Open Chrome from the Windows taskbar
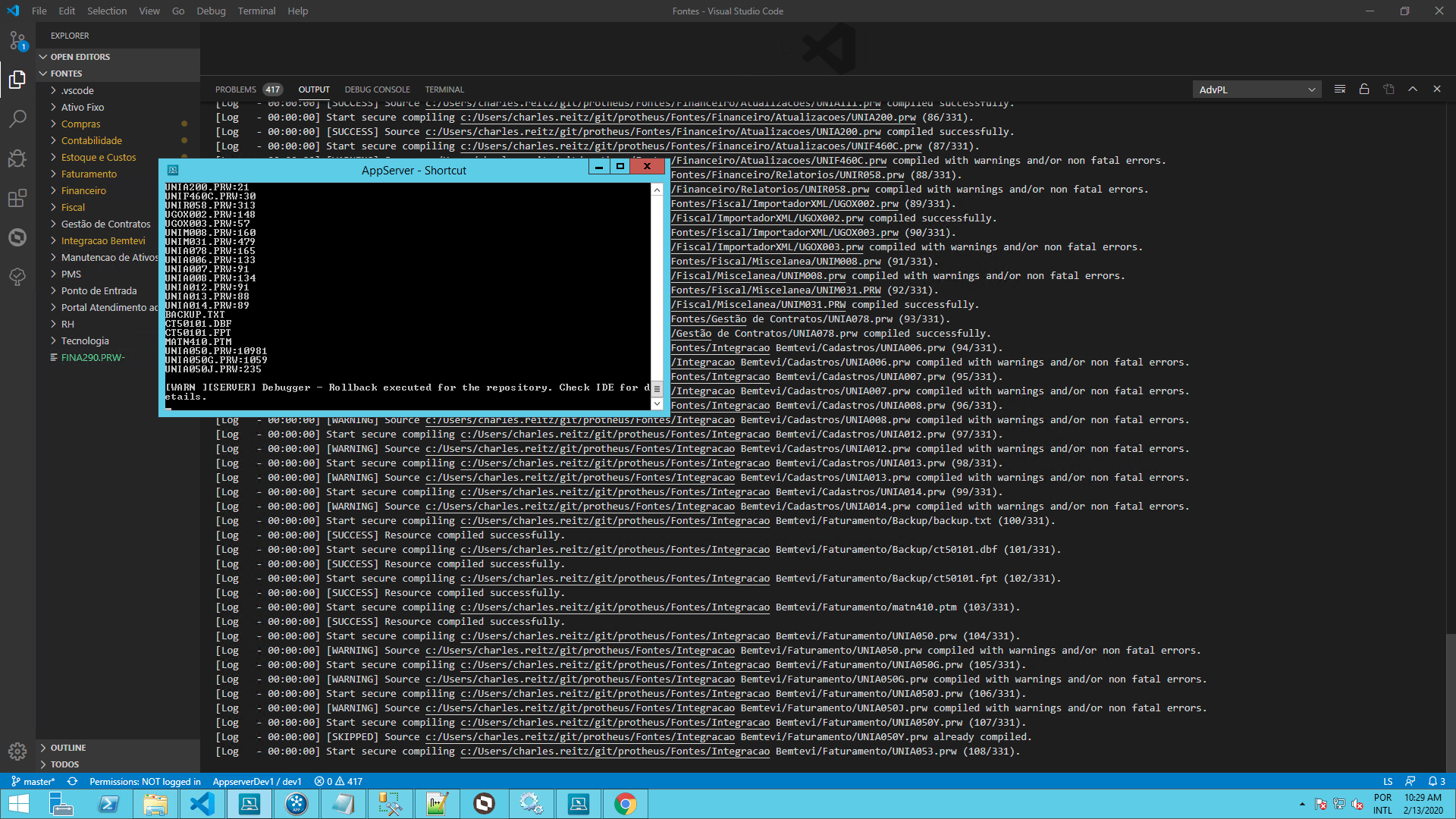 coord(625,804)
